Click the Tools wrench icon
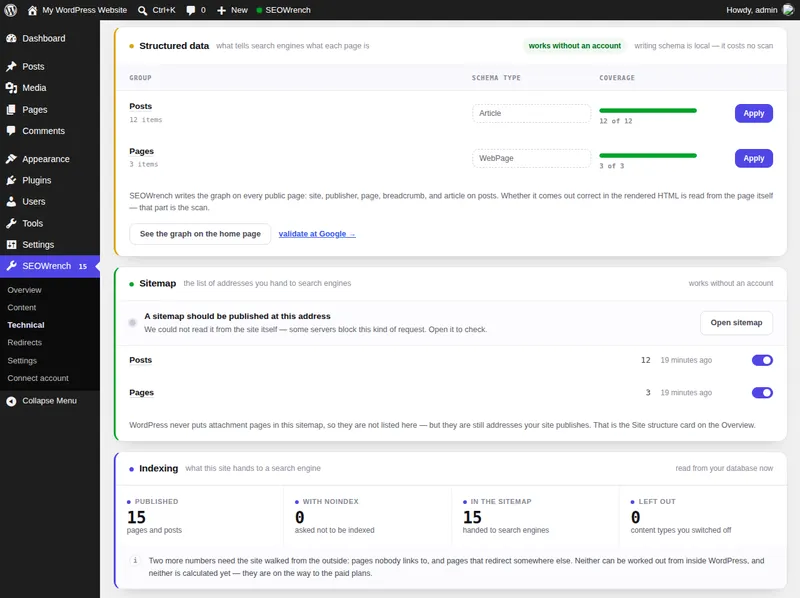Image resolution: width=800 pixels, height=598 pixels. pos(11,223)
